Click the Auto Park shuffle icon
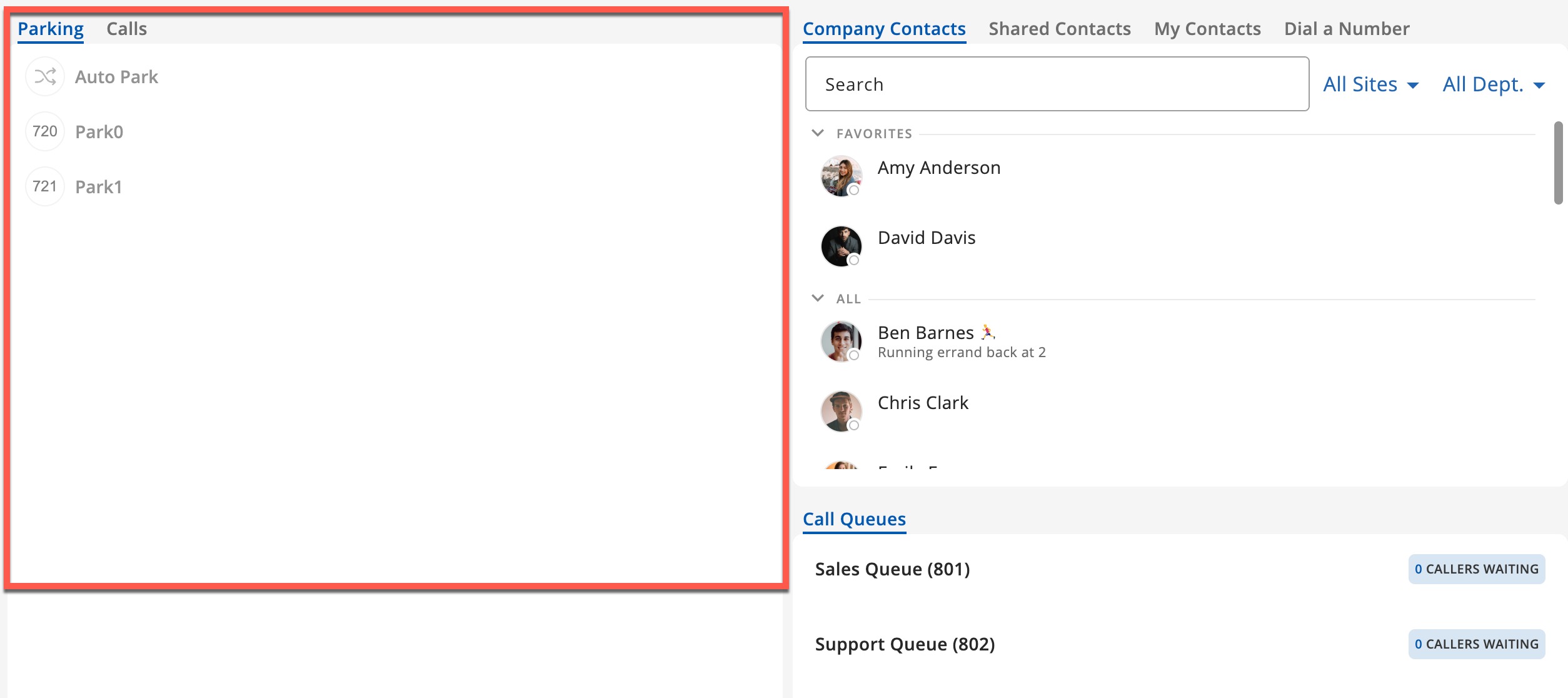1568x698 pixels. coord(45,77)
